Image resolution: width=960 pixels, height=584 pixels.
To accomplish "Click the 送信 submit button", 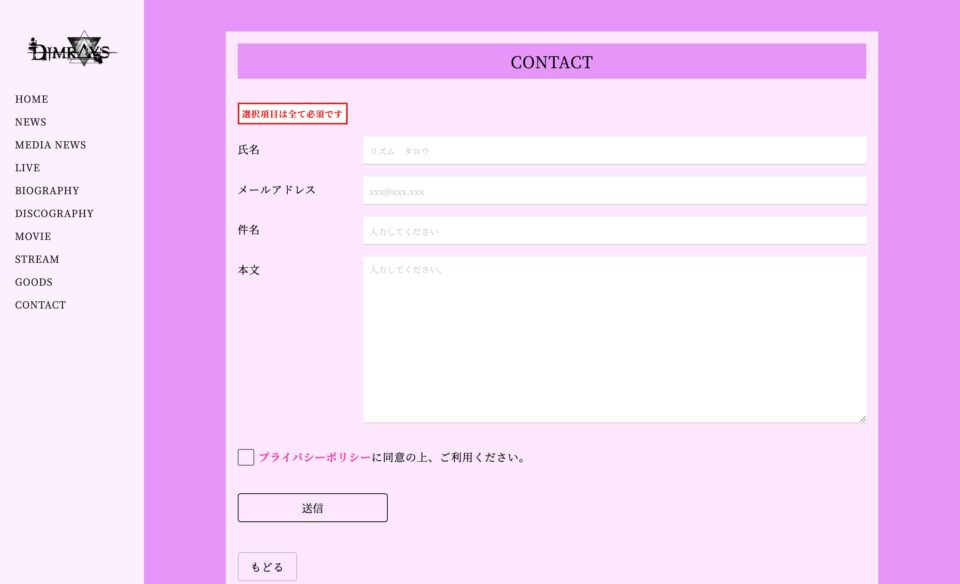I will (x=311, y=507).
